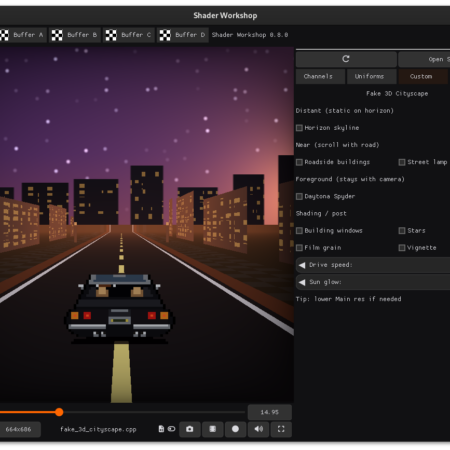Enable the Stars checkbox
The width and height of the screenshot is (450, 450).
[x=402, y=231]
